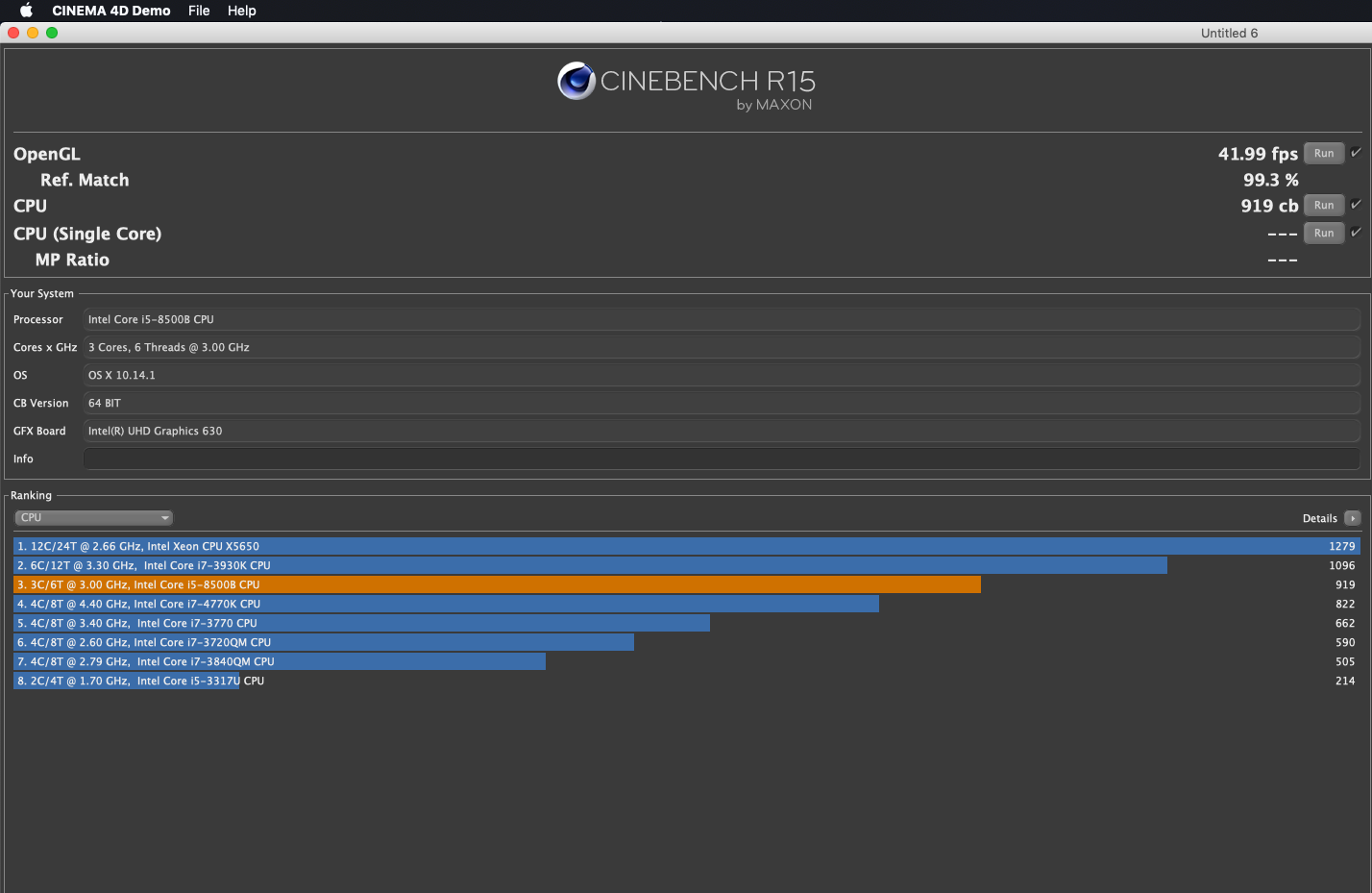The width and height of the screenshot is (1372, 893).
Task: Click the Ref. Match value 99.3 %
Action: (x=1270, y=180)
